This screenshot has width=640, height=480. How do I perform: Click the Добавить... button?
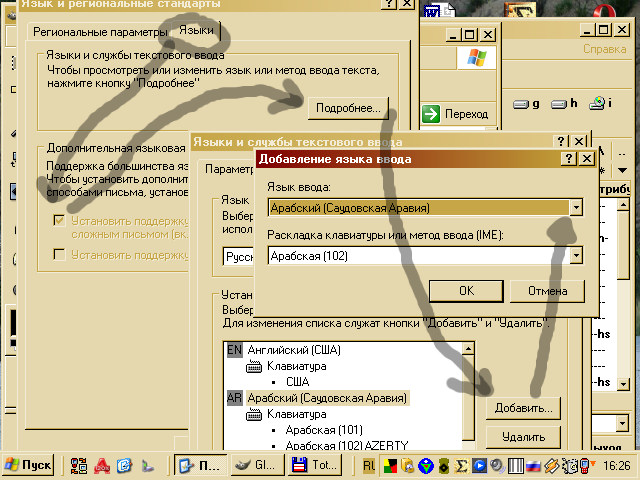pos(523,408)
